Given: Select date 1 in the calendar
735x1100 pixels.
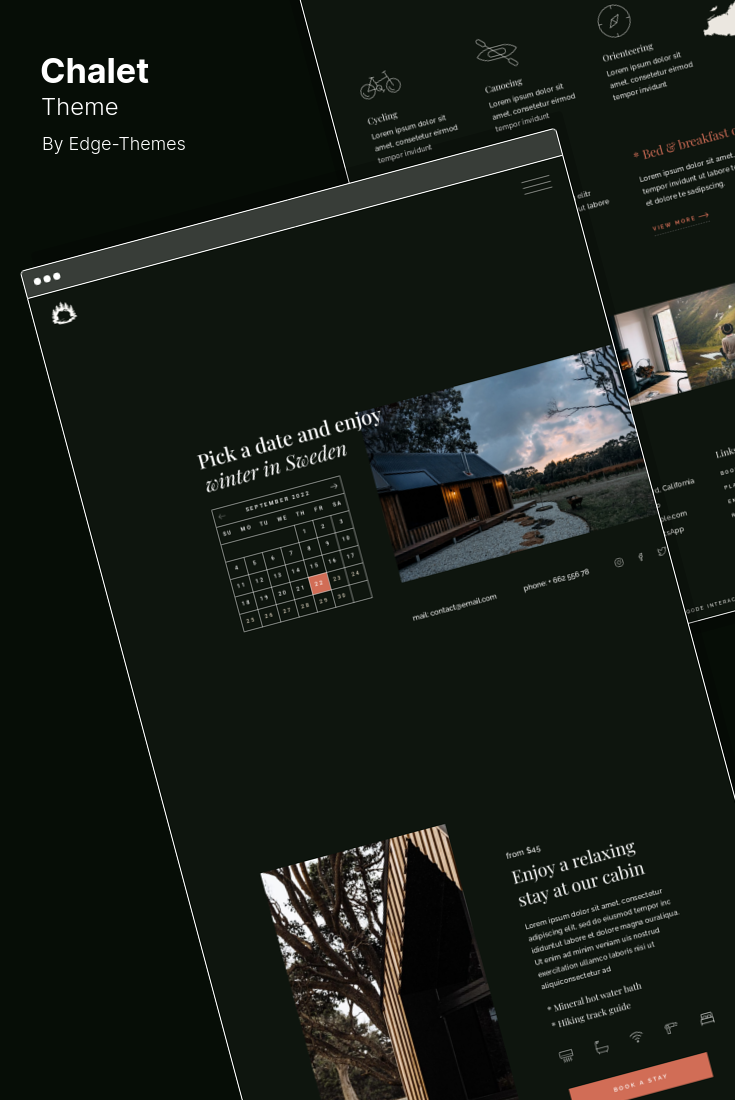Looking at the screenshot, I should click(305, 532).
